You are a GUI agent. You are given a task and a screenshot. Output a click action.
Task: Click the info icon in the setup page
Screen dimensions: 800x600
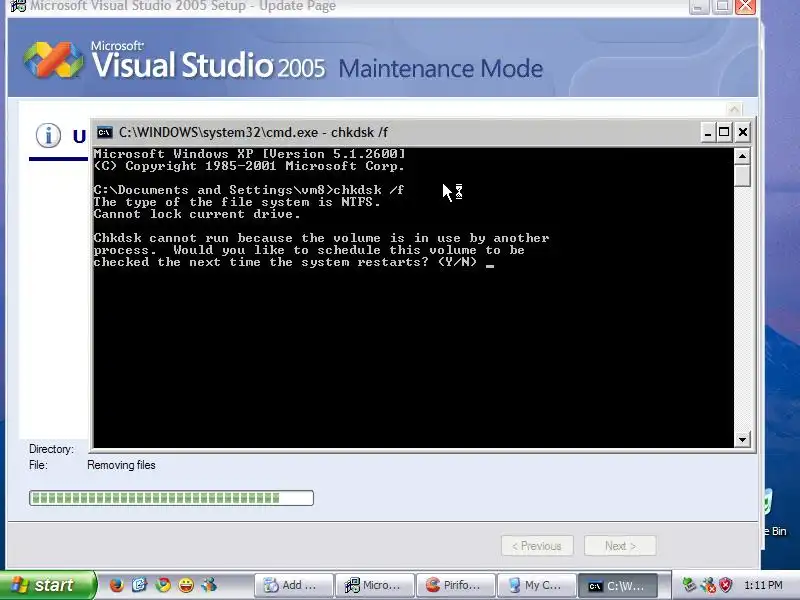click(x=48, y=136)
